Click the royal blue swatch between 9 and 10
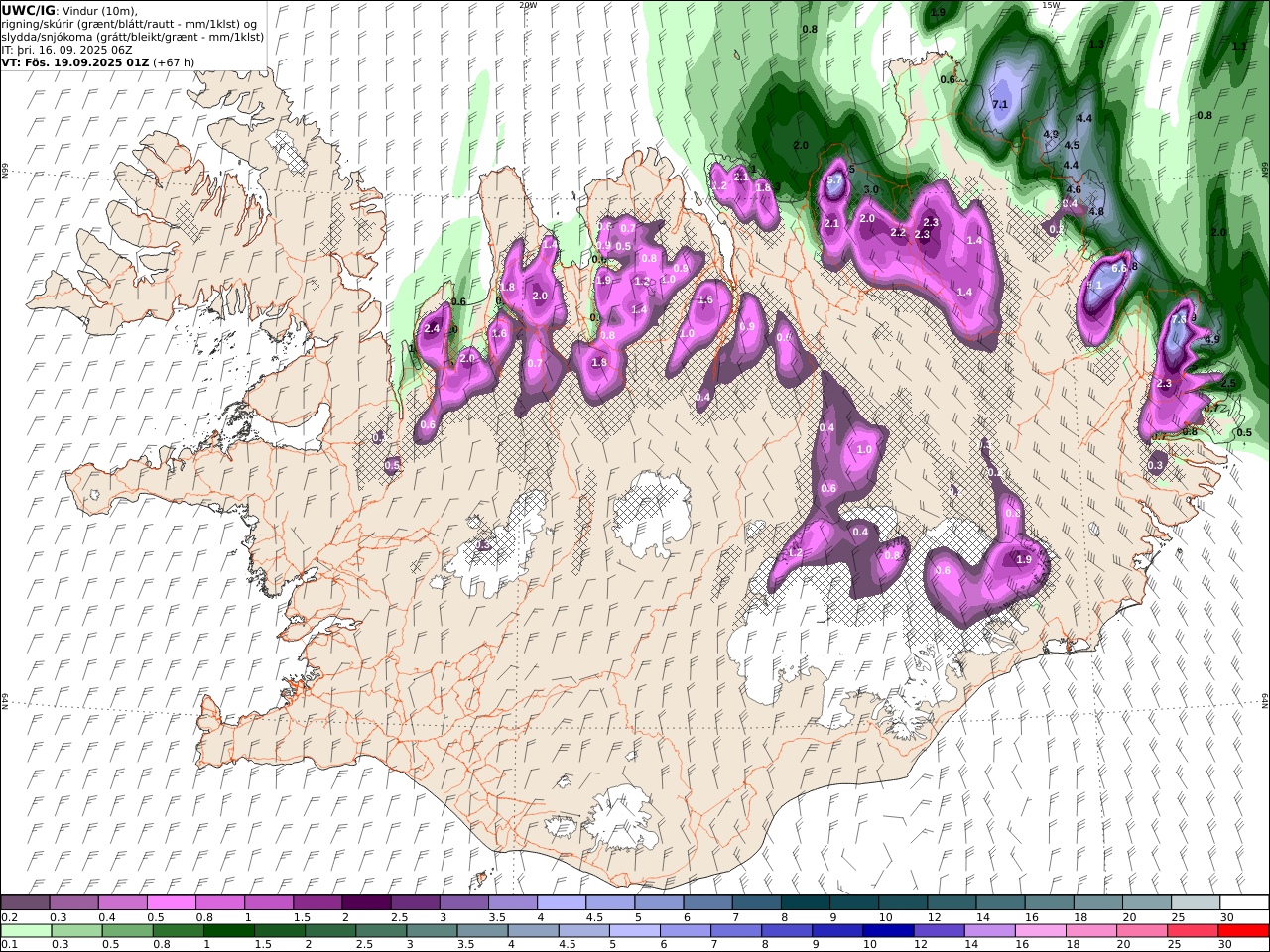 pyautogui.click(x=837, y=930)
